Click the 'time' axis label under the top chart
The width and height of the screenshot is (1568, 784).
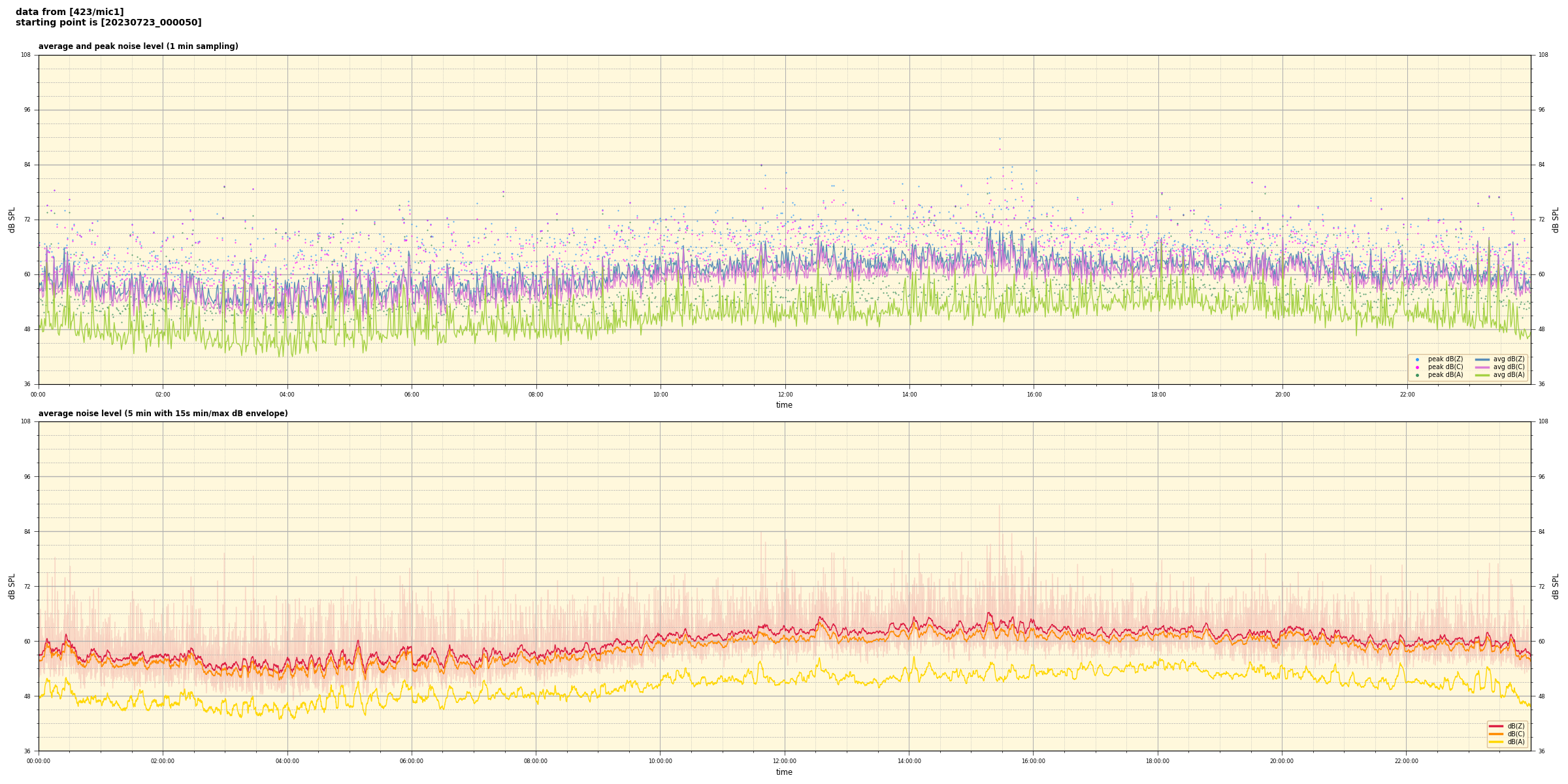[x=784, y=405]
